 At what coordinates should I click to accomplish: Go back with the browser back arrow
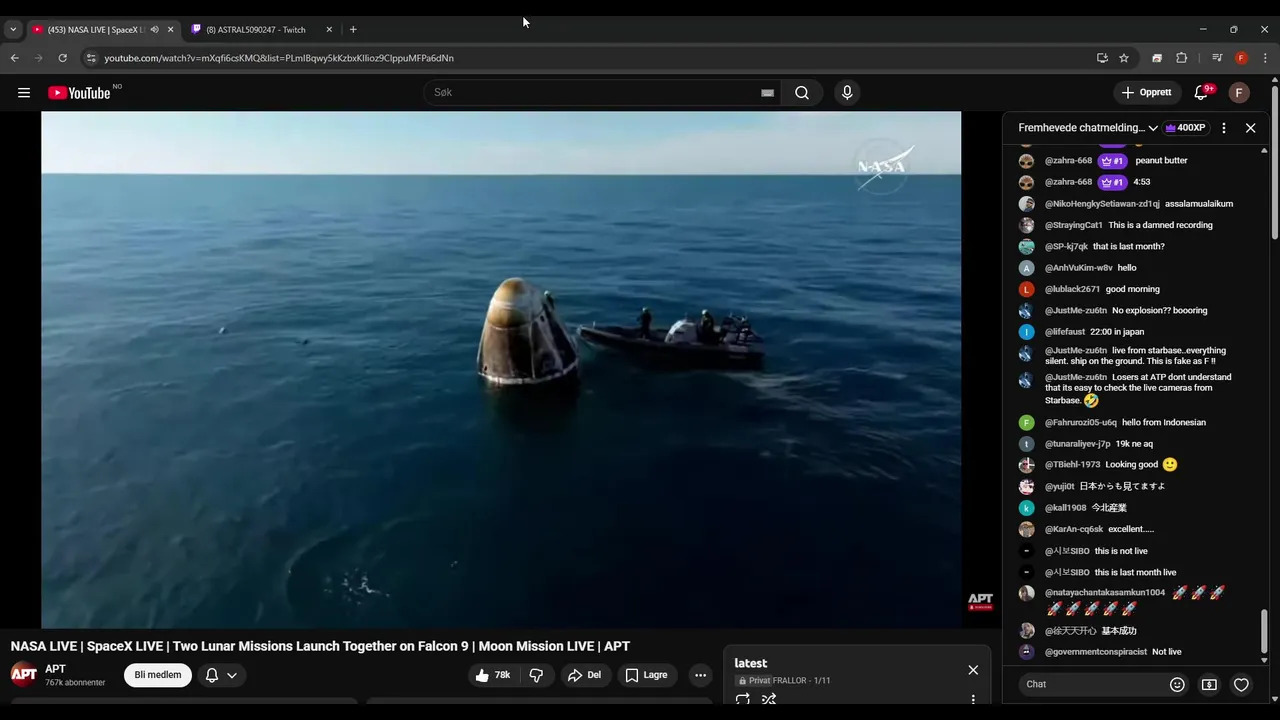tap(15, 58)
